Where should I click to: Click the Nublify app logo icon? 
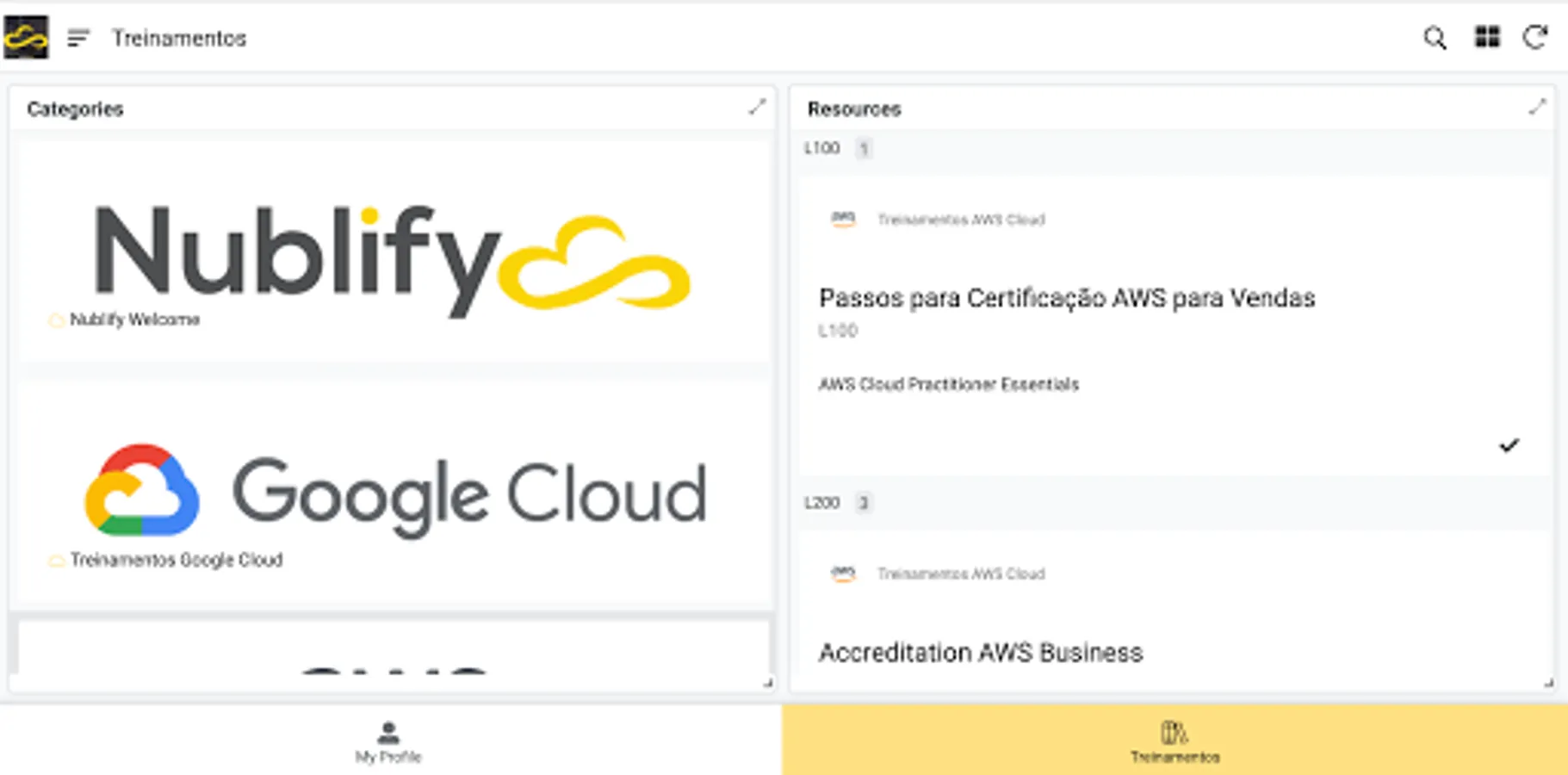point(26,37)
